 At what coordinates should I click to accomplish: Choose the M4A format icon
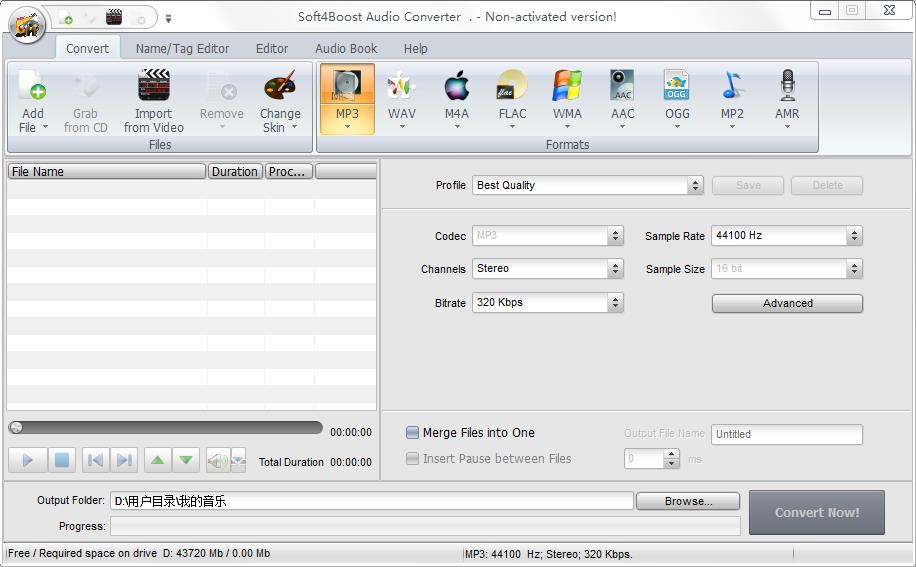pos(457,88)
